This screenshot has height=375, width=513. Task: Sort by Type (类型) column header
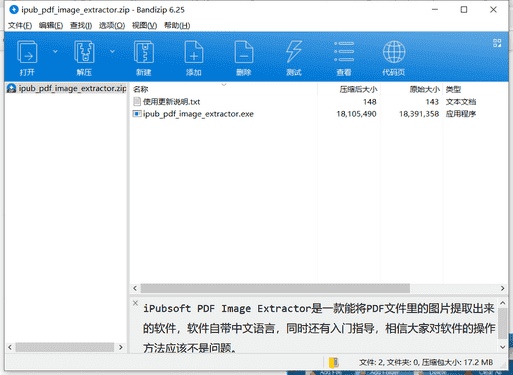point(454,89)
